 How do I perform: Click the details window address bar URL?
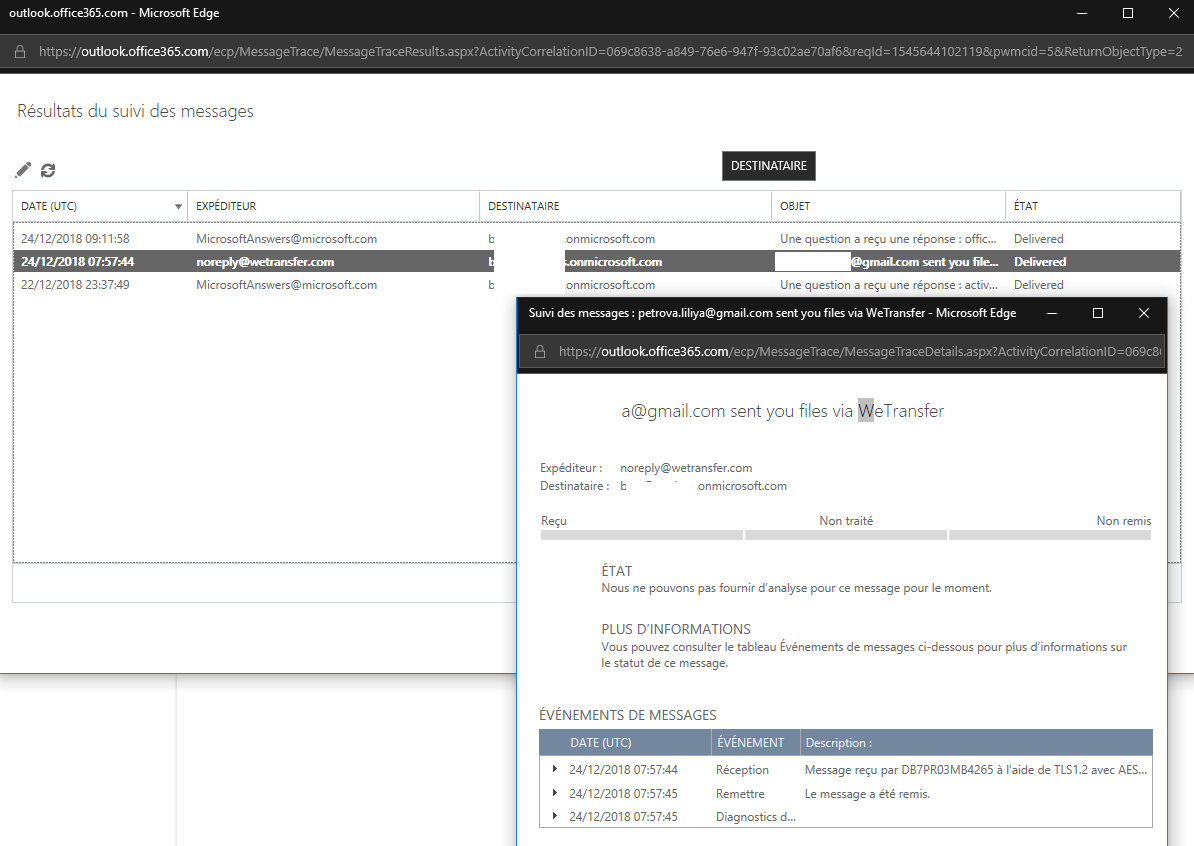pos(860,352)
